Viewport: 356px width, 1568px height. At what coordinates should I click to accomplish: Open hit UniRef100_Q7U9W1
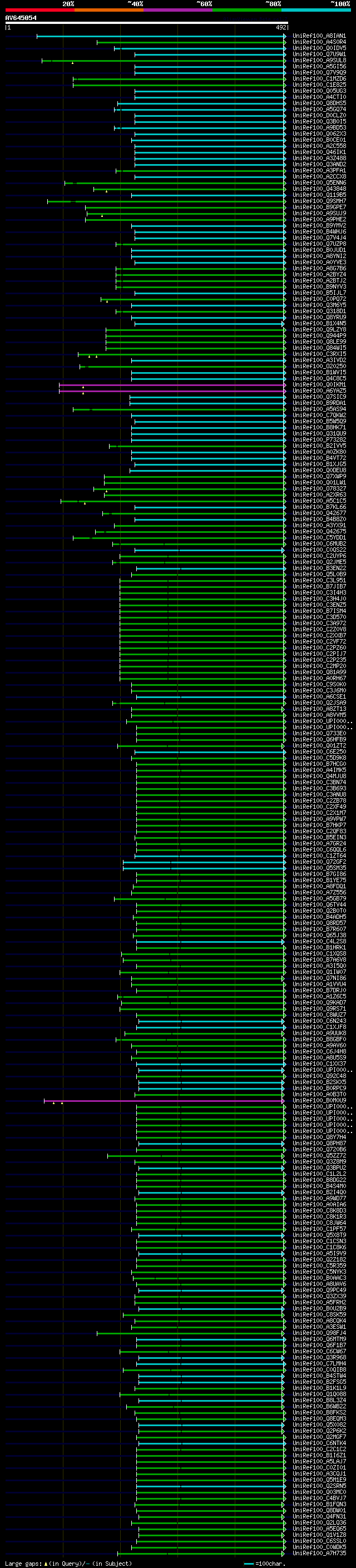point(319,54)
